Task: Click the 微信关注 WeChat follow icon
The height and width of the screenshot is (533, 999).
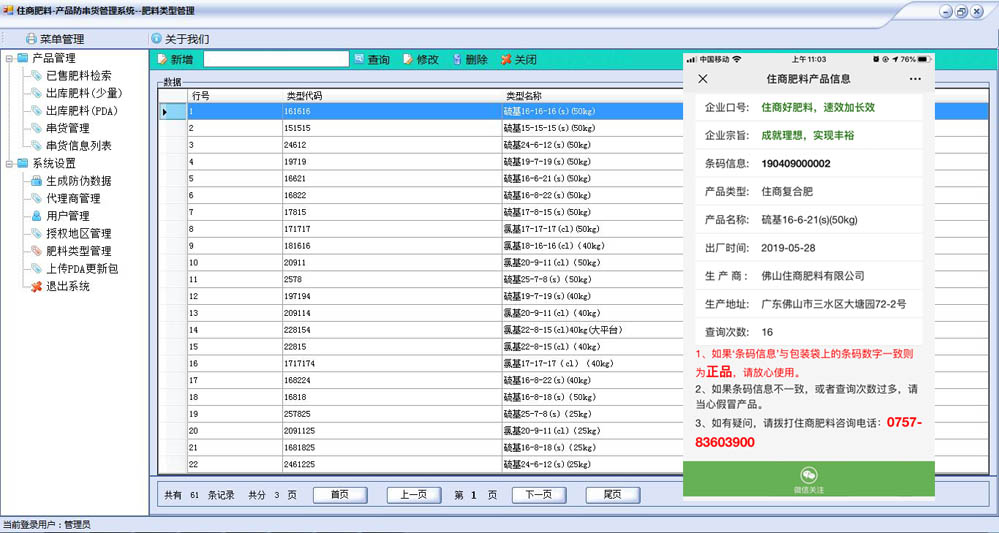Action: coord(808,476)
